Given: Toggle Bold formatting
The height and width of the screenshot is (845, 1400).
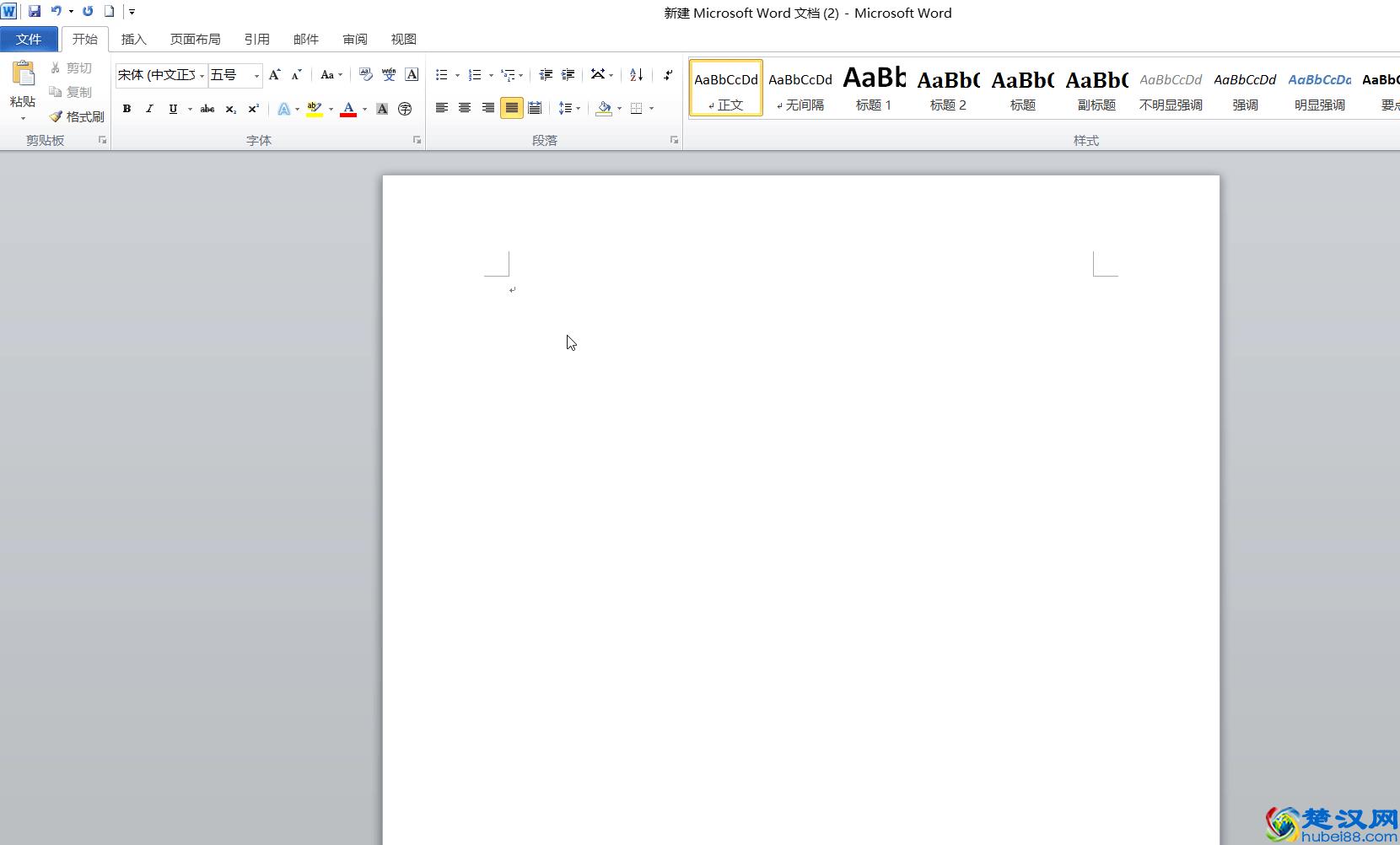Looking at the screenshot, I should pos(127,109).
